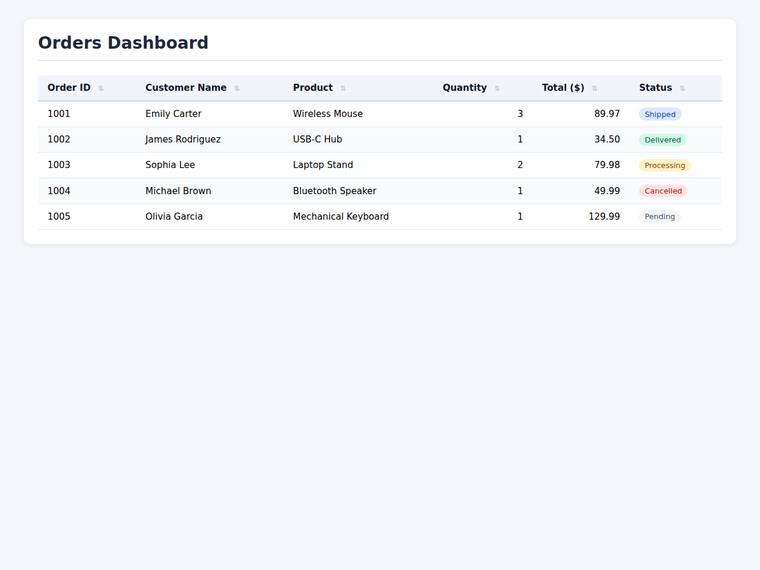Click sort icon beside Product header
The image size is (760, 570).
(x=343, y=88)
